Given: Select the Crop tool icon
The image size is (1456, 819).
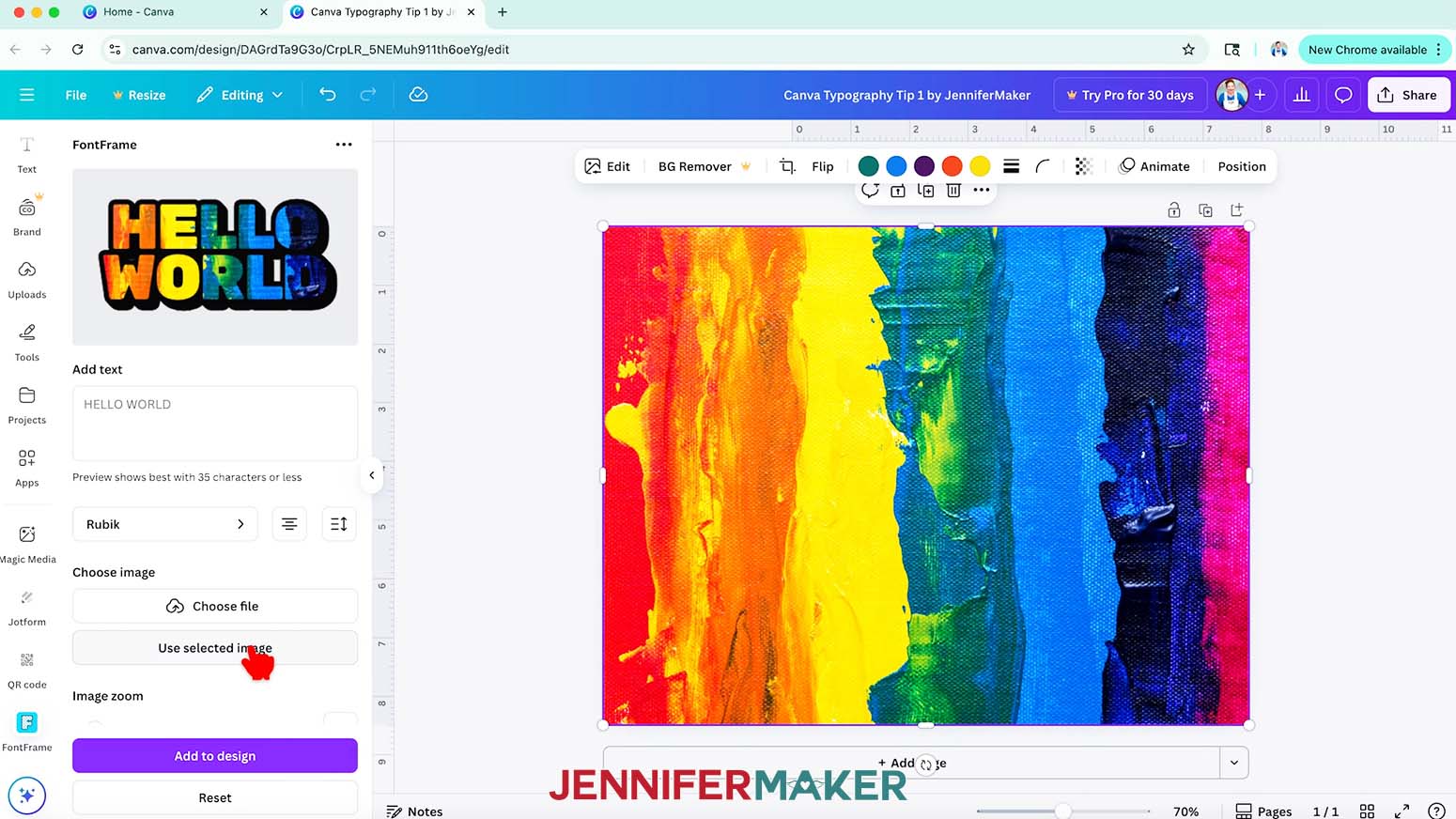Looking at the screenshot, I should (787, 166).
